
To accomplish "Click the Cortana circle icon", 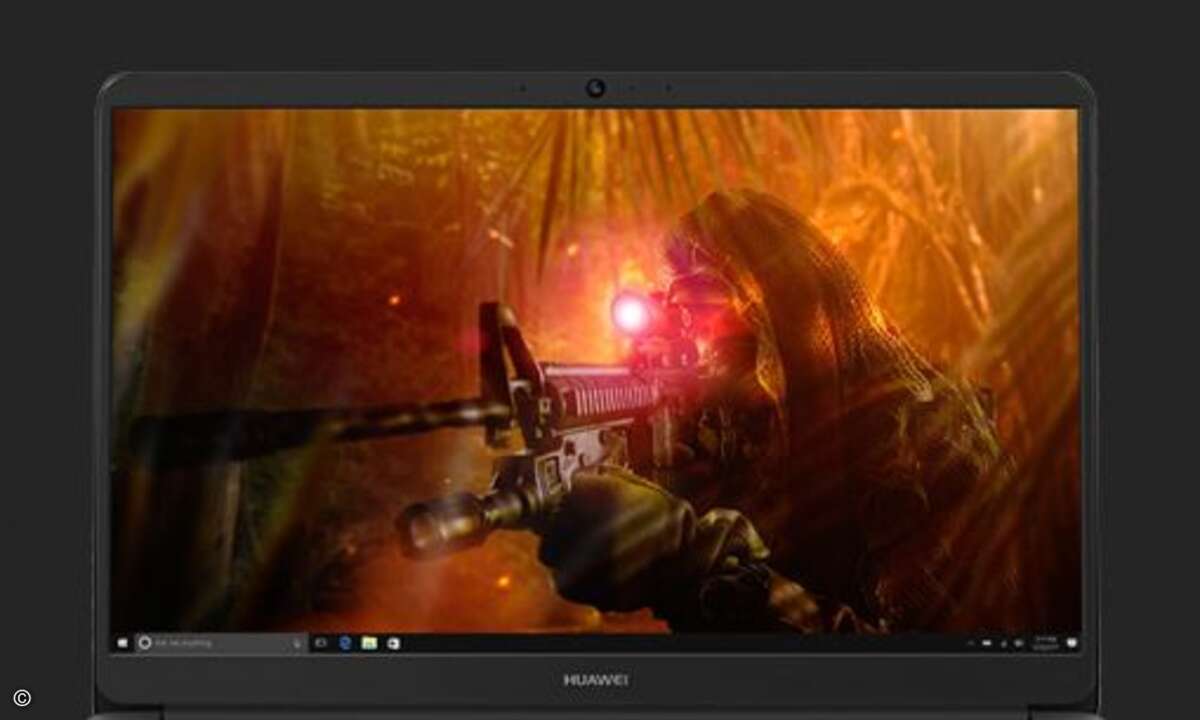I will pyautogui.click(x=144, y=643).
